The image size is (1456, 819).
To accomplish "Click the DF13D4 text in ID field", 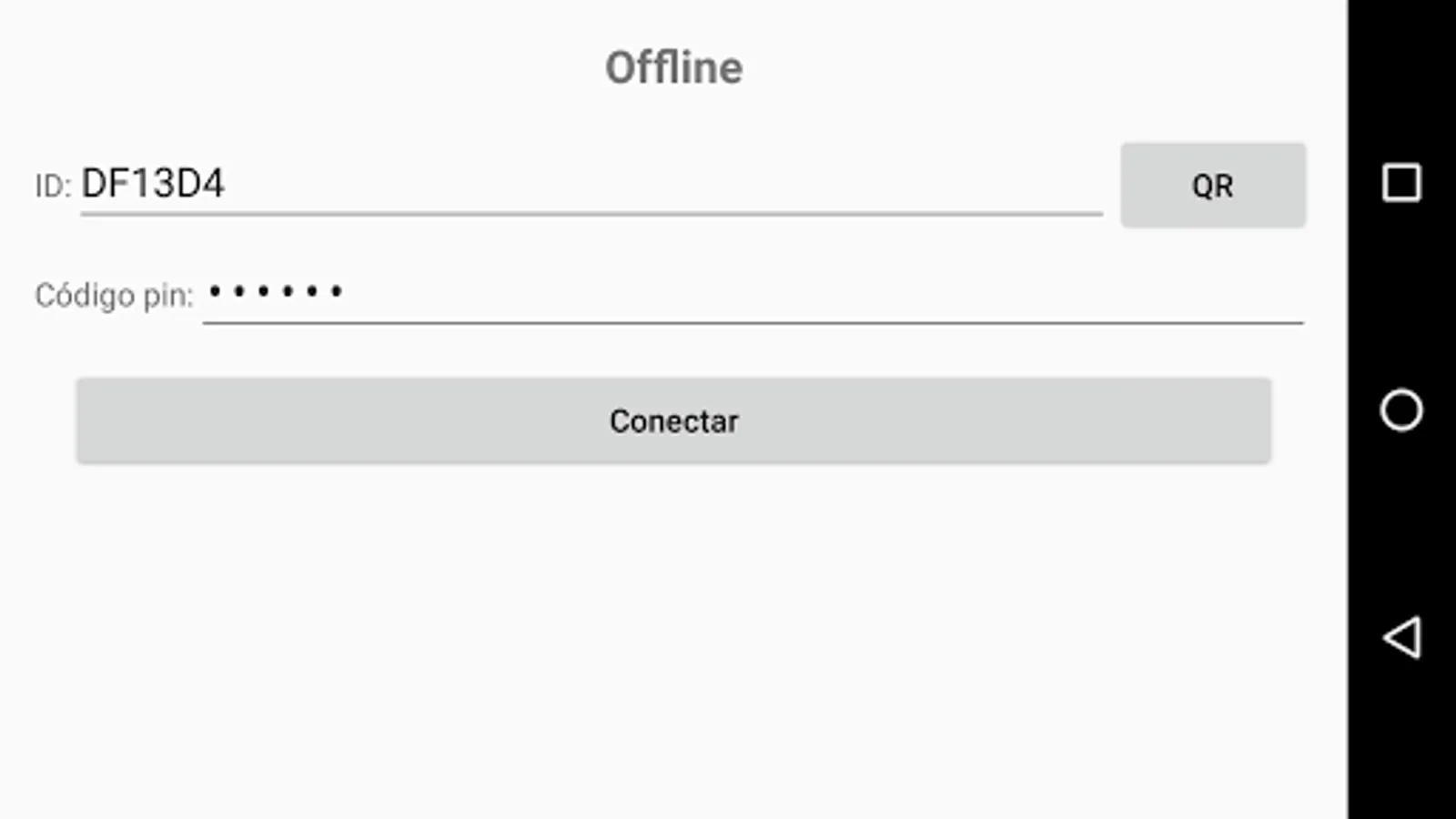I will [153, 185].
